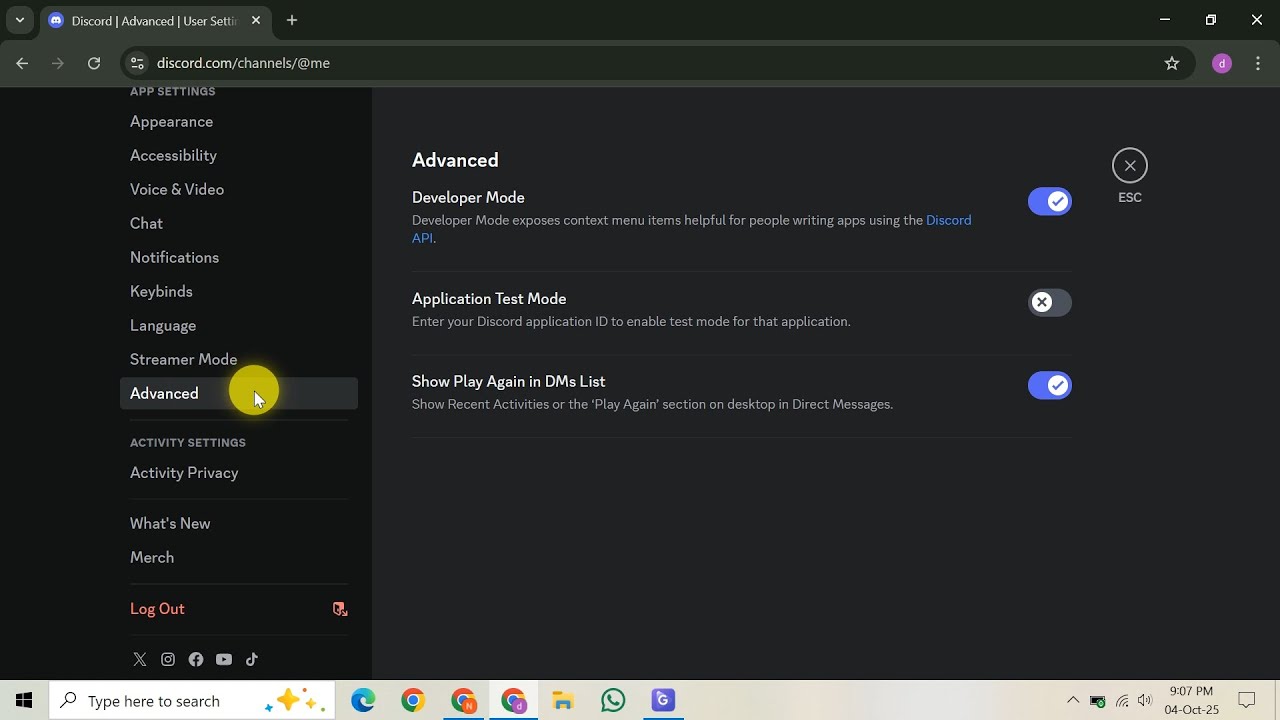Image resolution: width=1280 pixels, height=720 pixels.
Task: Bookmark this page with the star icon
Action: (x=1172, y=63)
